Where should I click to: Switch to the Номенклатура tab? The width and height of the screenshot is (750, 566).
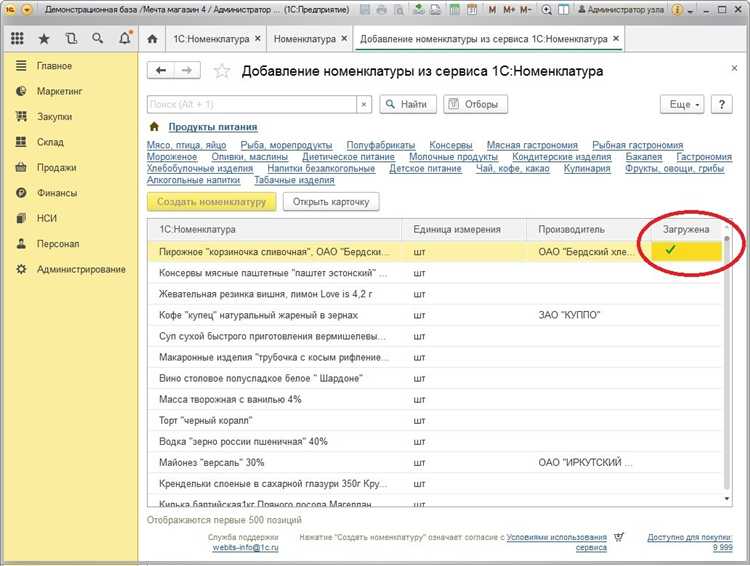[305, 39]
